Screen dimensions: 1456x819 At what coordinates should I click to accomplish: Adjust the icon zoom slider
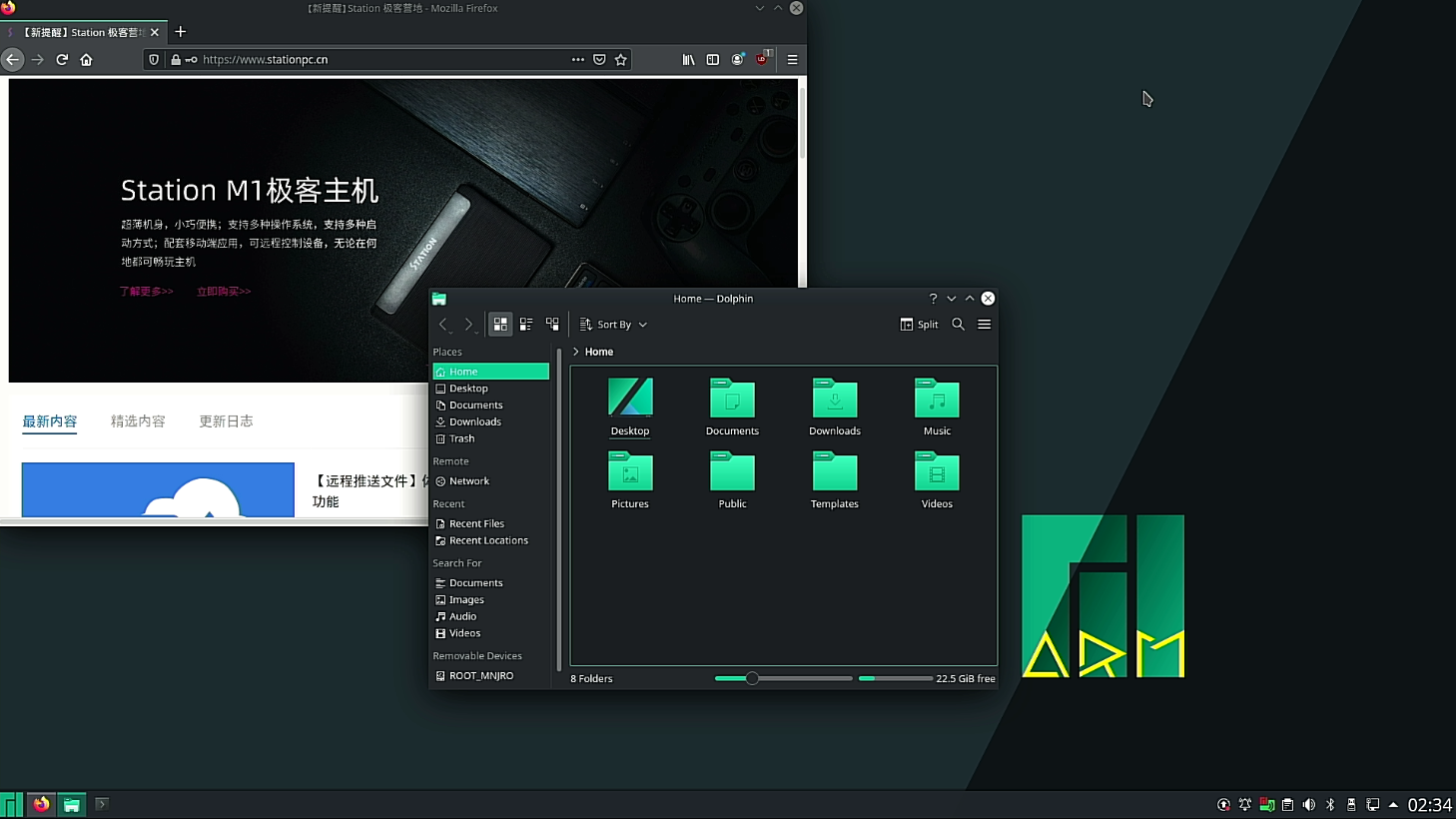(752, 678)
